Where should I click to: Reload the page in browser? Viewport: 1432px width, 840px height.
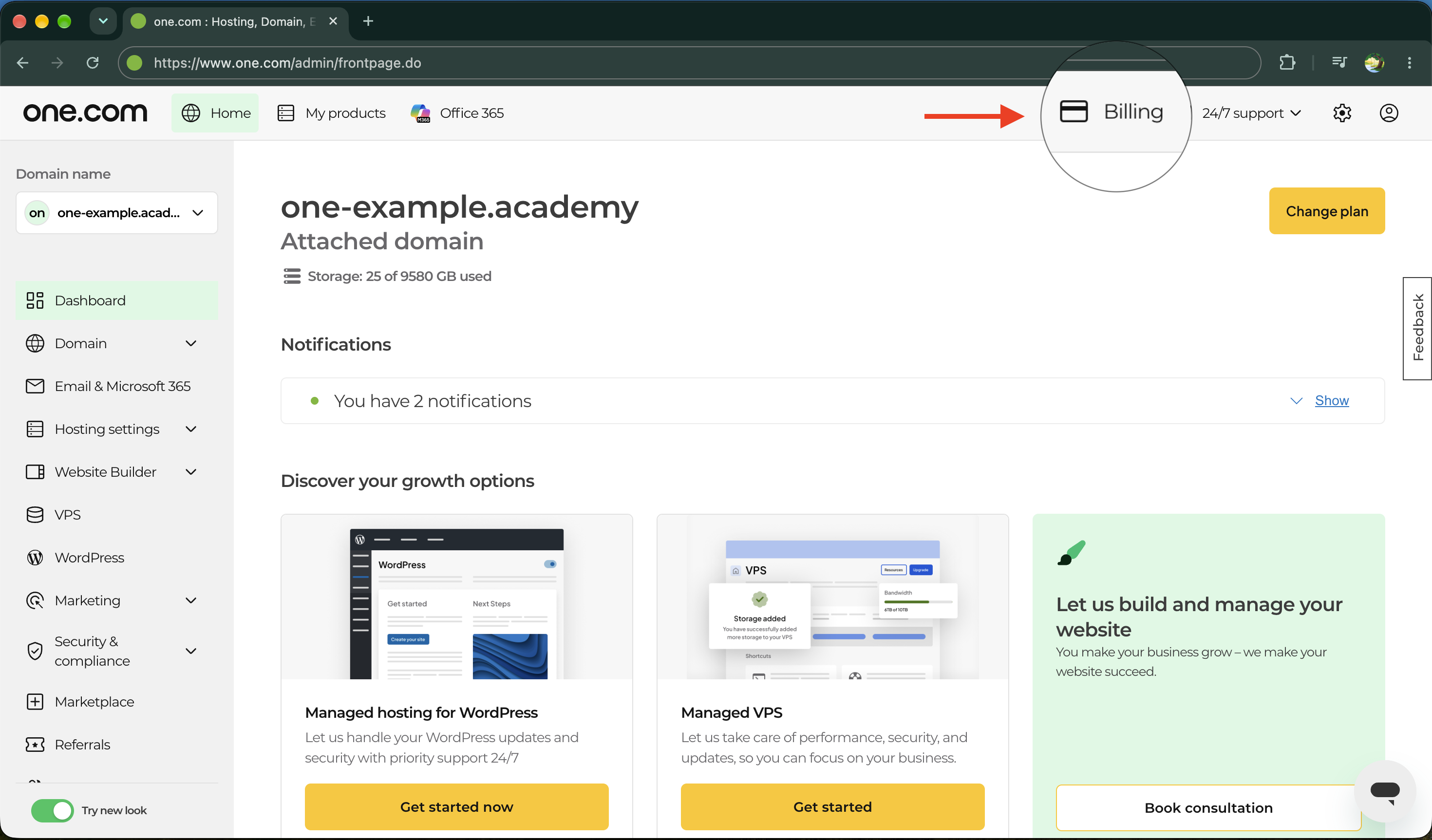pyautogui.click(x=93, y=62)
